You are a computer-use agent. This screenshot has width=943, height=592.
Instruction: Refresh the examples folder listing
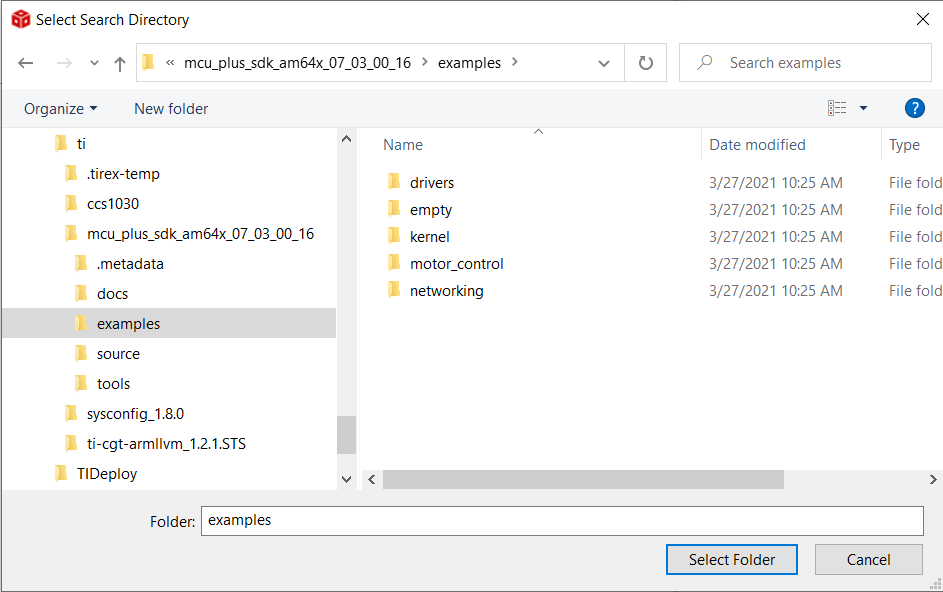(646, 63)
